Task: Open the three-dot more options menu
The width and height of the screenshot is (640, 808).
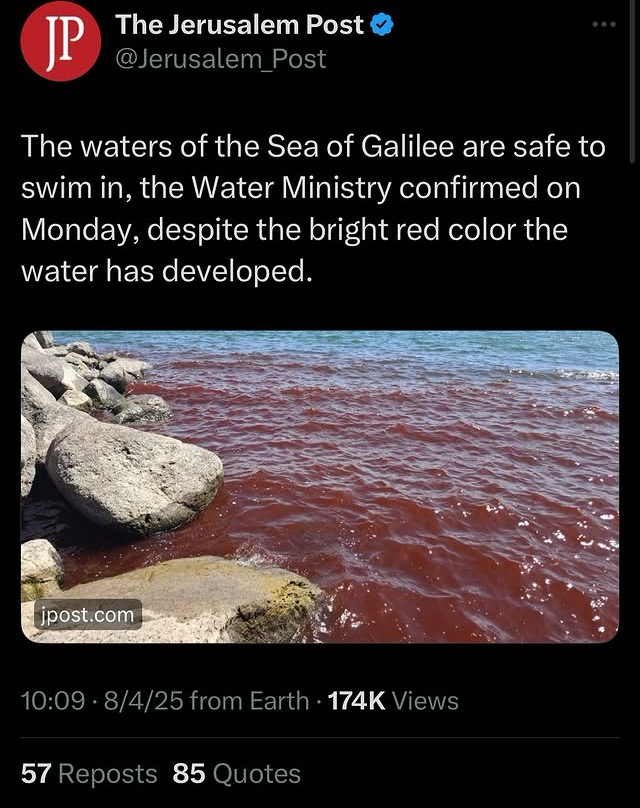Action: pos(604,24)
